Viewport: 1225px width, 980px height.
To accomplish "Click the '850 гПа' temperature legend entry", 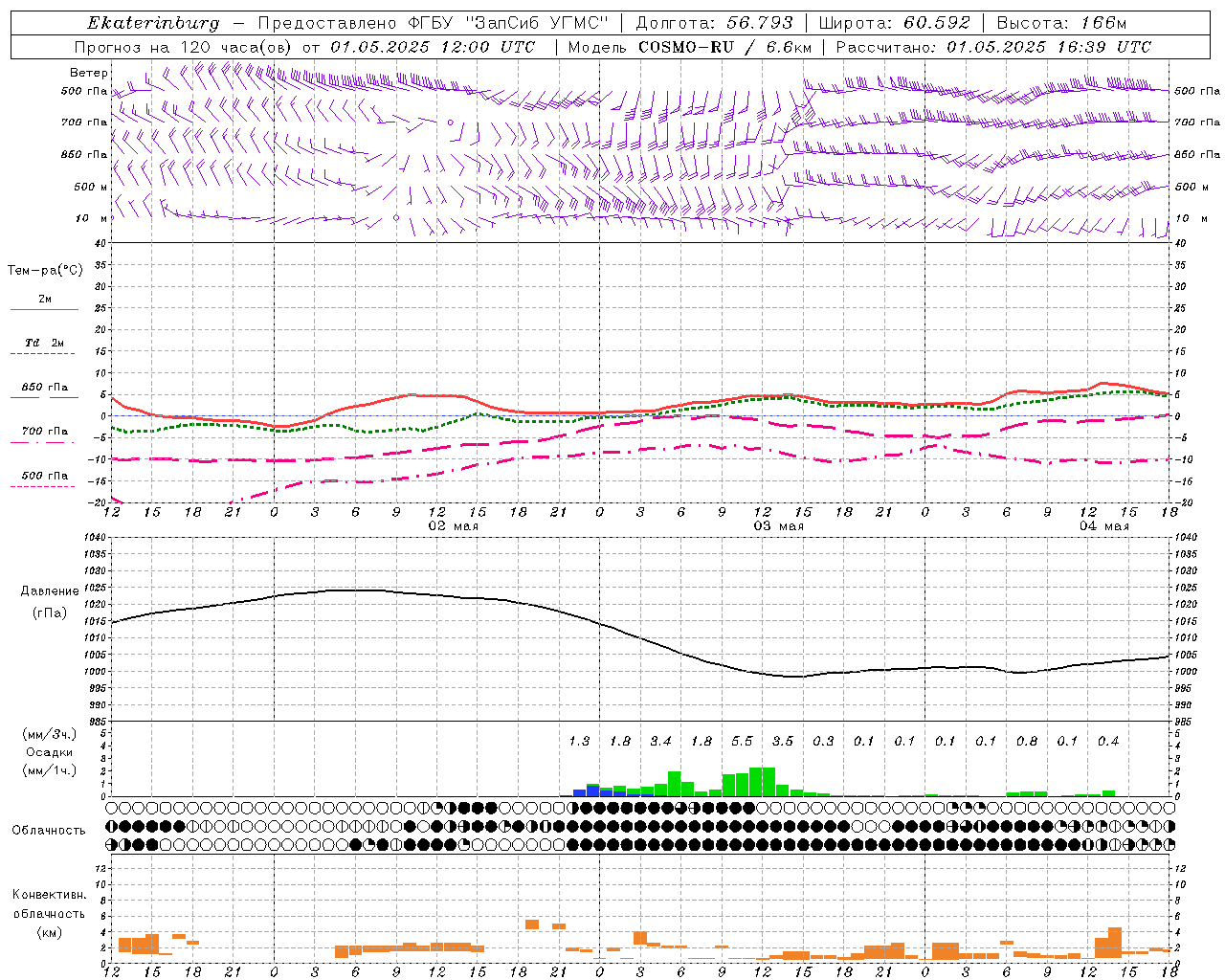I will coord(45,387).
